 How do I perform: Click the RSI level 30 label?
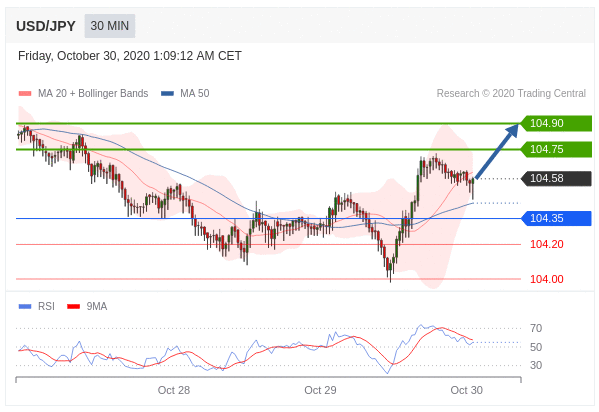coord(536,365)
